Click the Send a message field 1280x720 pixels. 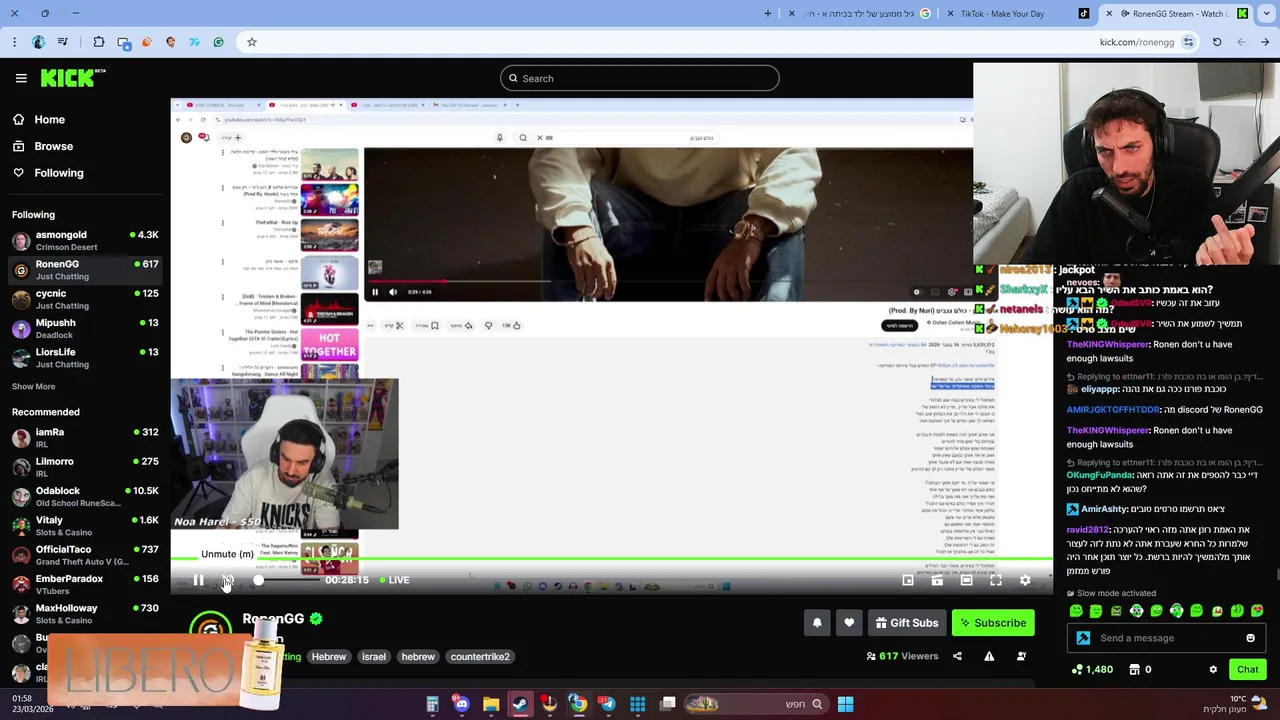pyautogui.click(x=1165, y=638)
